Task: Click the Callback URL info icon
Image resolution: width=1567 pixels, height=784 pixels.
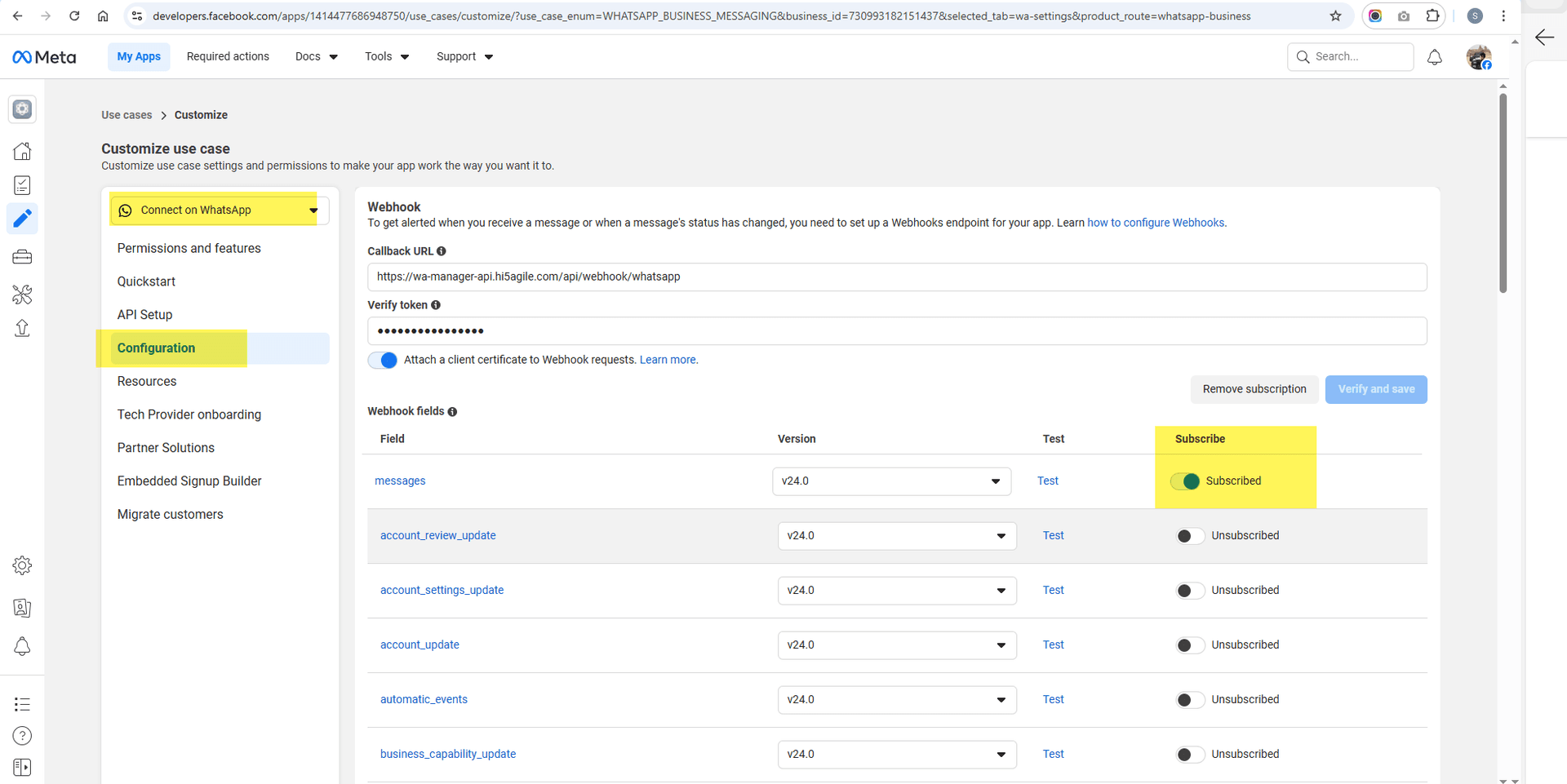Action: [x=442, y=251]
